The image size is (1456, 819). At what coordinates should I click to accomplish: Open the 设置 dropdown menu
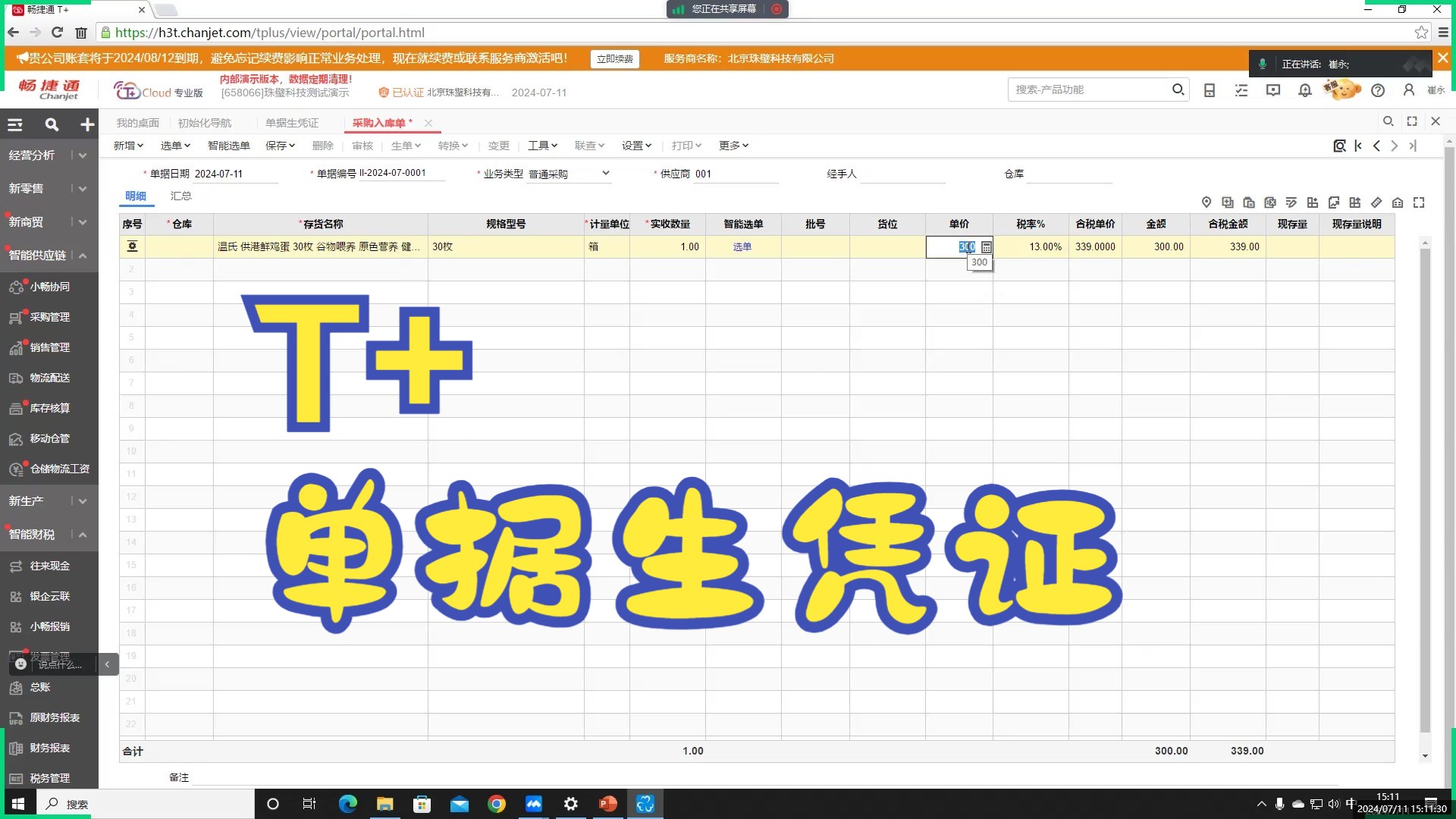click(636, 146)
